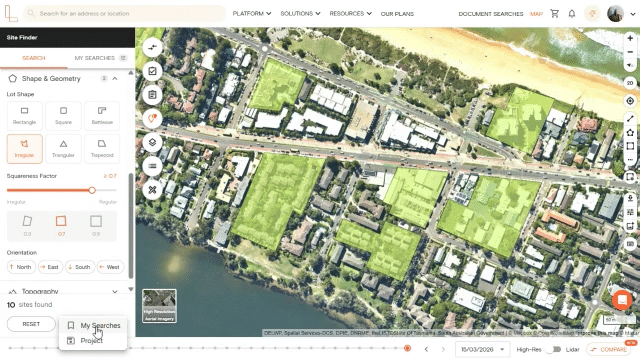Open the user profile avatar

pyautogui.click(x=615, y=13)
